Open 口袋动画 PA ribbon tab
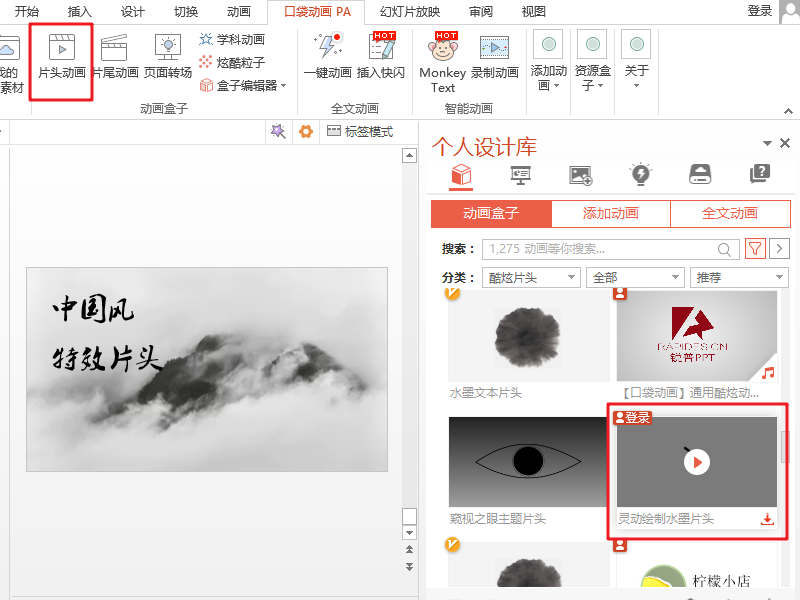Screen dimensions: 800x600 coord(317,12)
